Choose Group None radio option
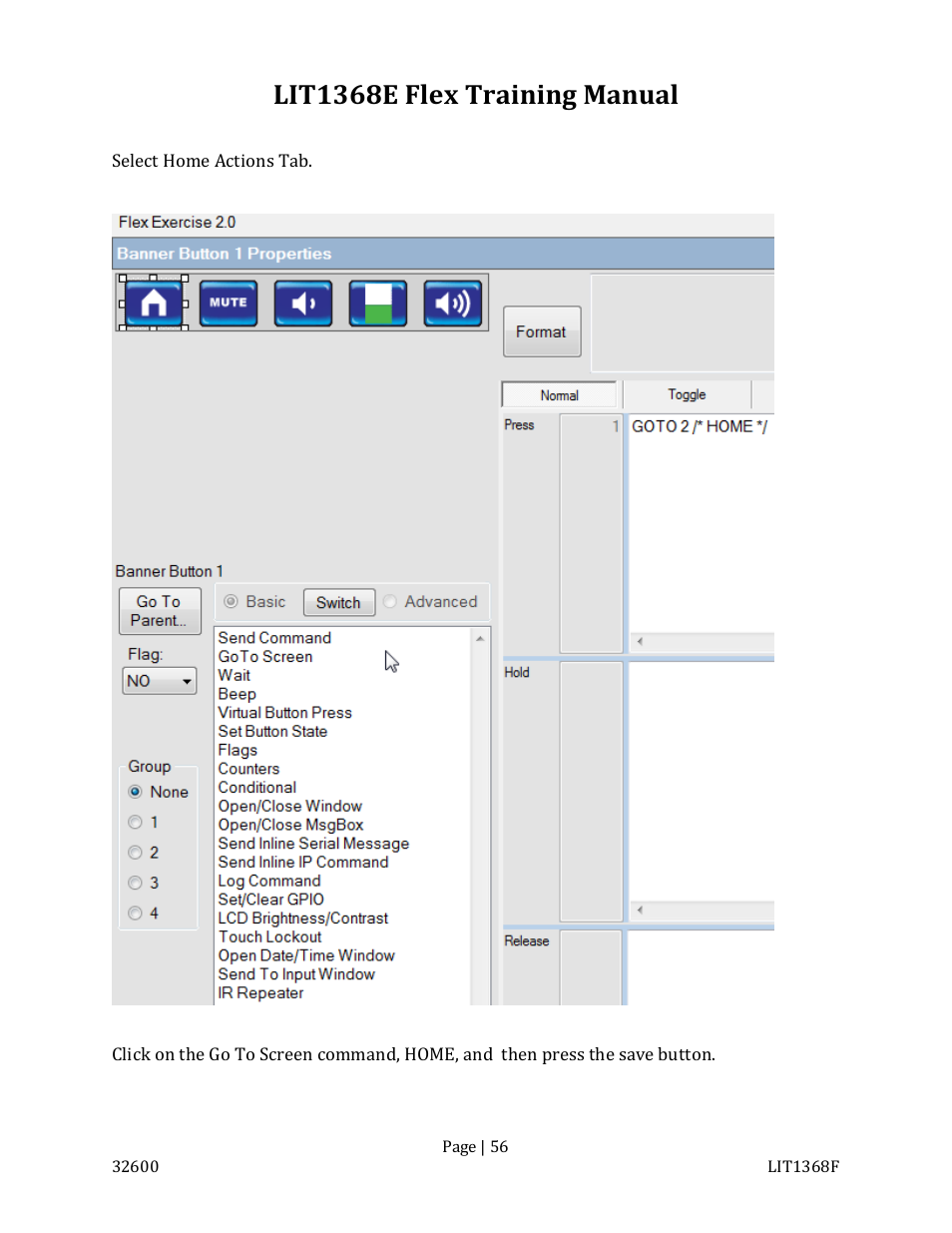 (x=136, y=792)
